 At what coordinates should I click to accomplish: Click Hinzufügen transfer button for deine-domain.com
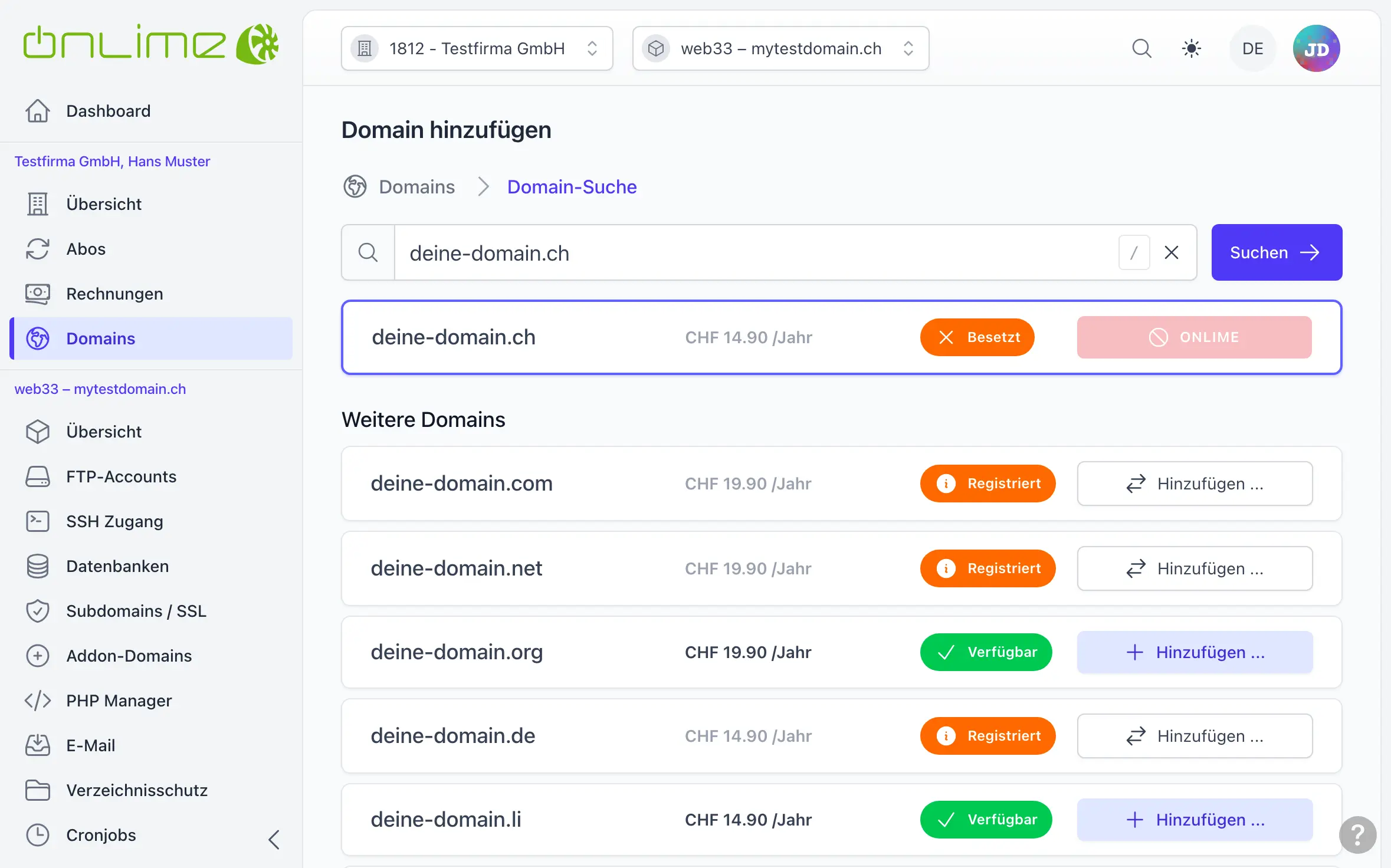click(1195, 484)
